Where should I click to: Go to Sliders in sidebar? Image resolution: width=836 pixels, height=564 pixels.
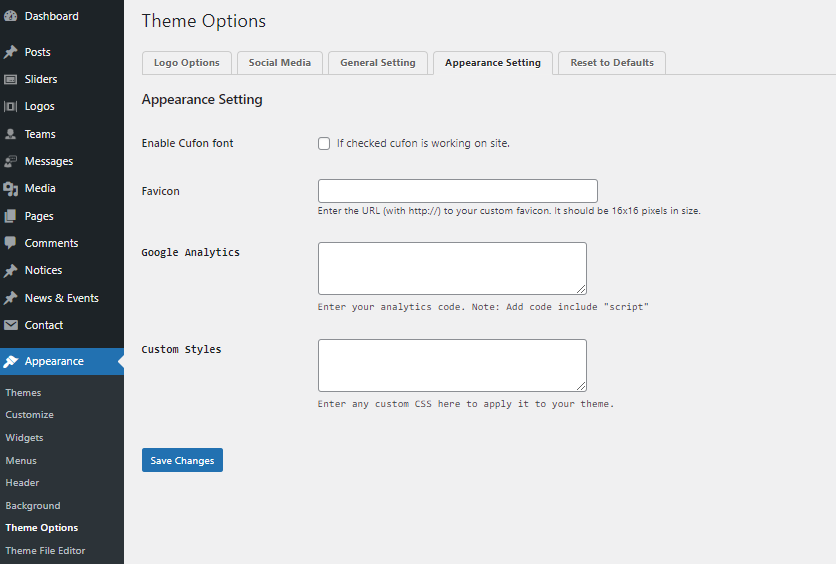[x=41, y=79]
